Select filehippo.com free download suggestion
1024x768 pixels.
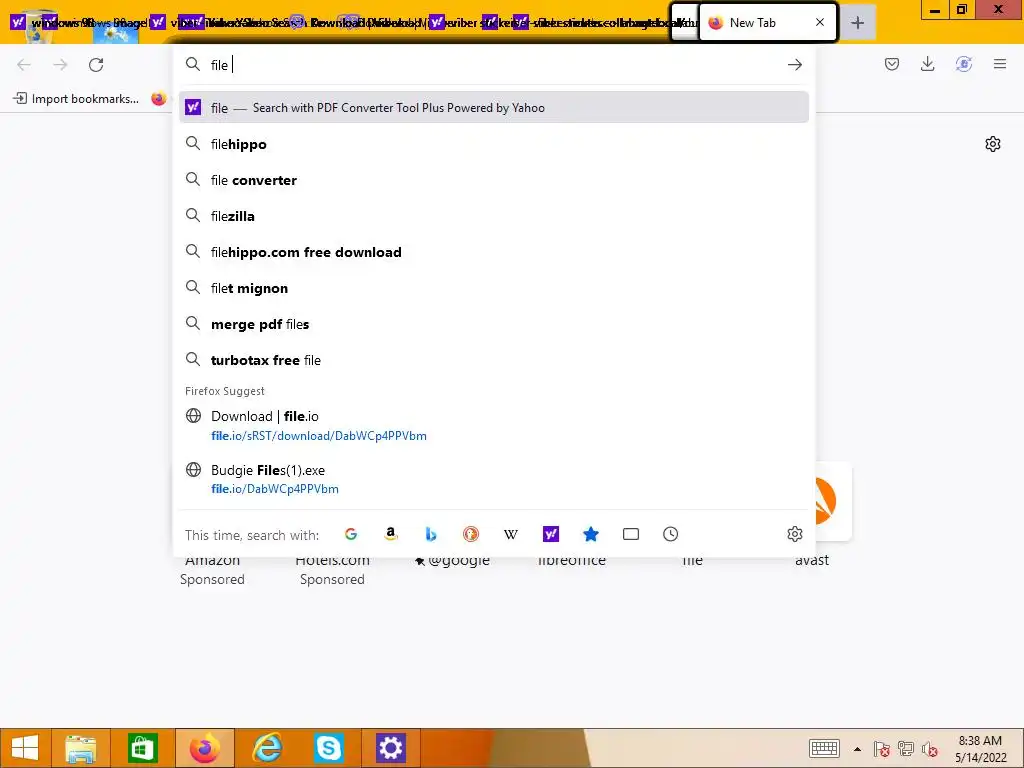tap(494, 252)
